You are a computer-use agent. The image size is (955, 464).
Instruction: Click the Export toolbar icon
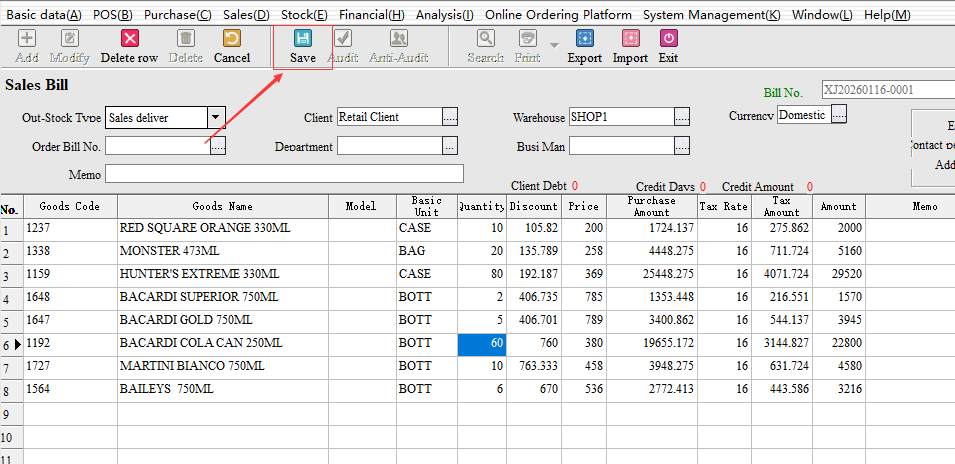pos(585,39)
